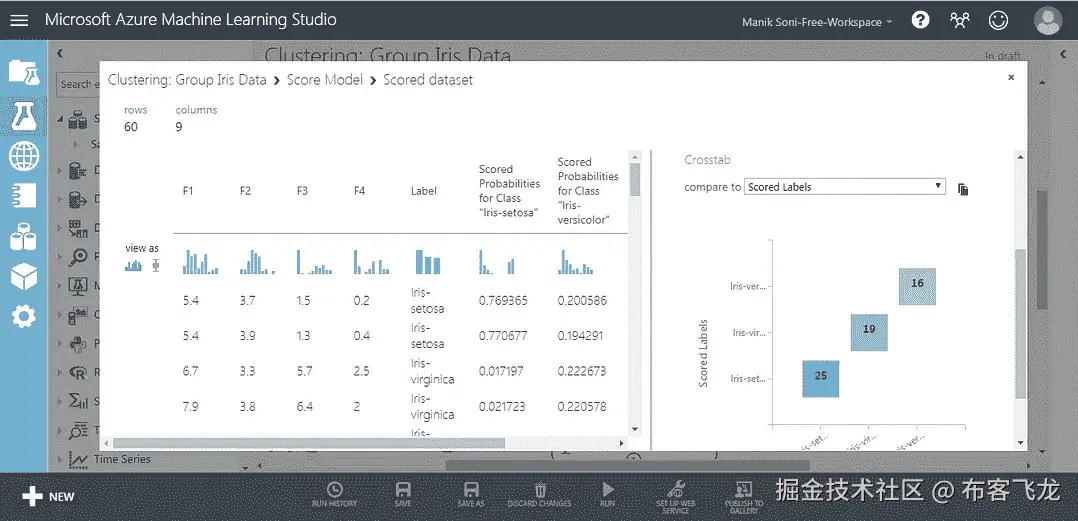Open the user account avatar
1078x521 pixels.
click(1048, 20)
